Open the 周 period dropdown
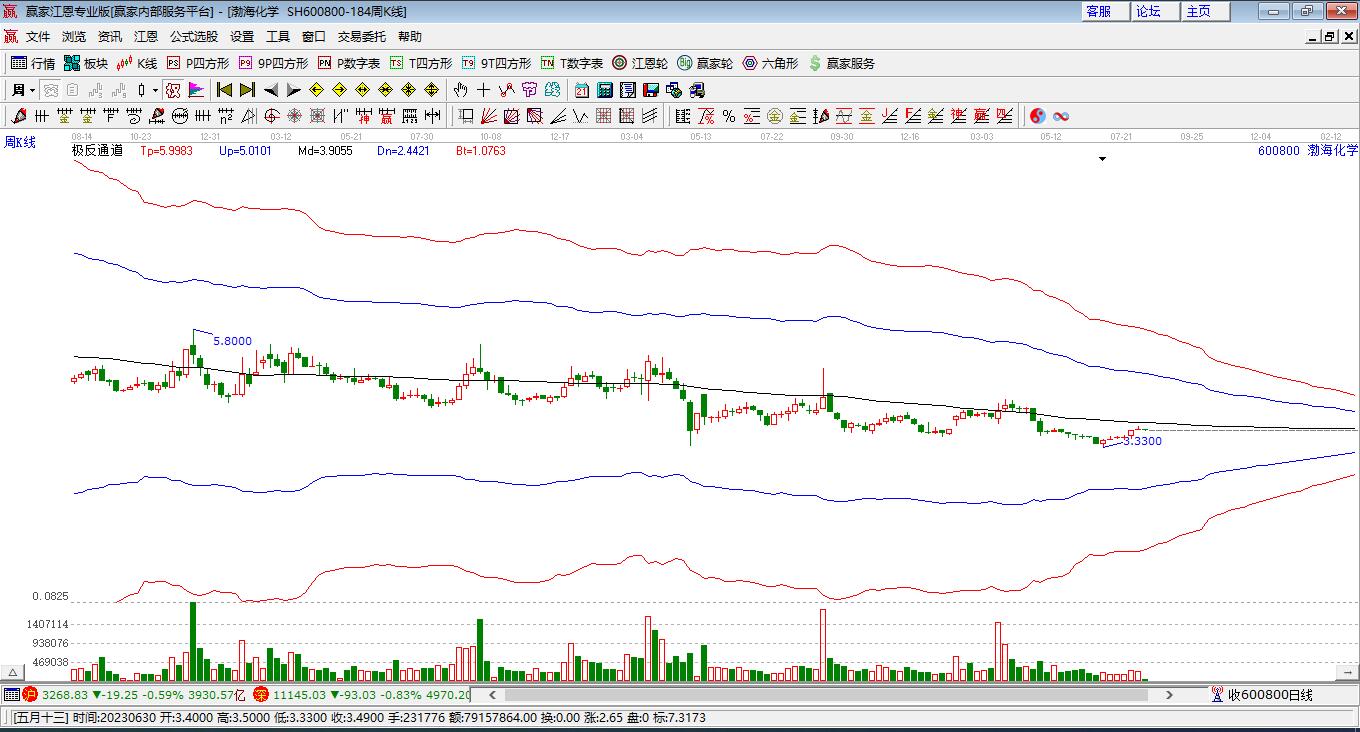Viewport: 1360px width, 732px height. 23,90
